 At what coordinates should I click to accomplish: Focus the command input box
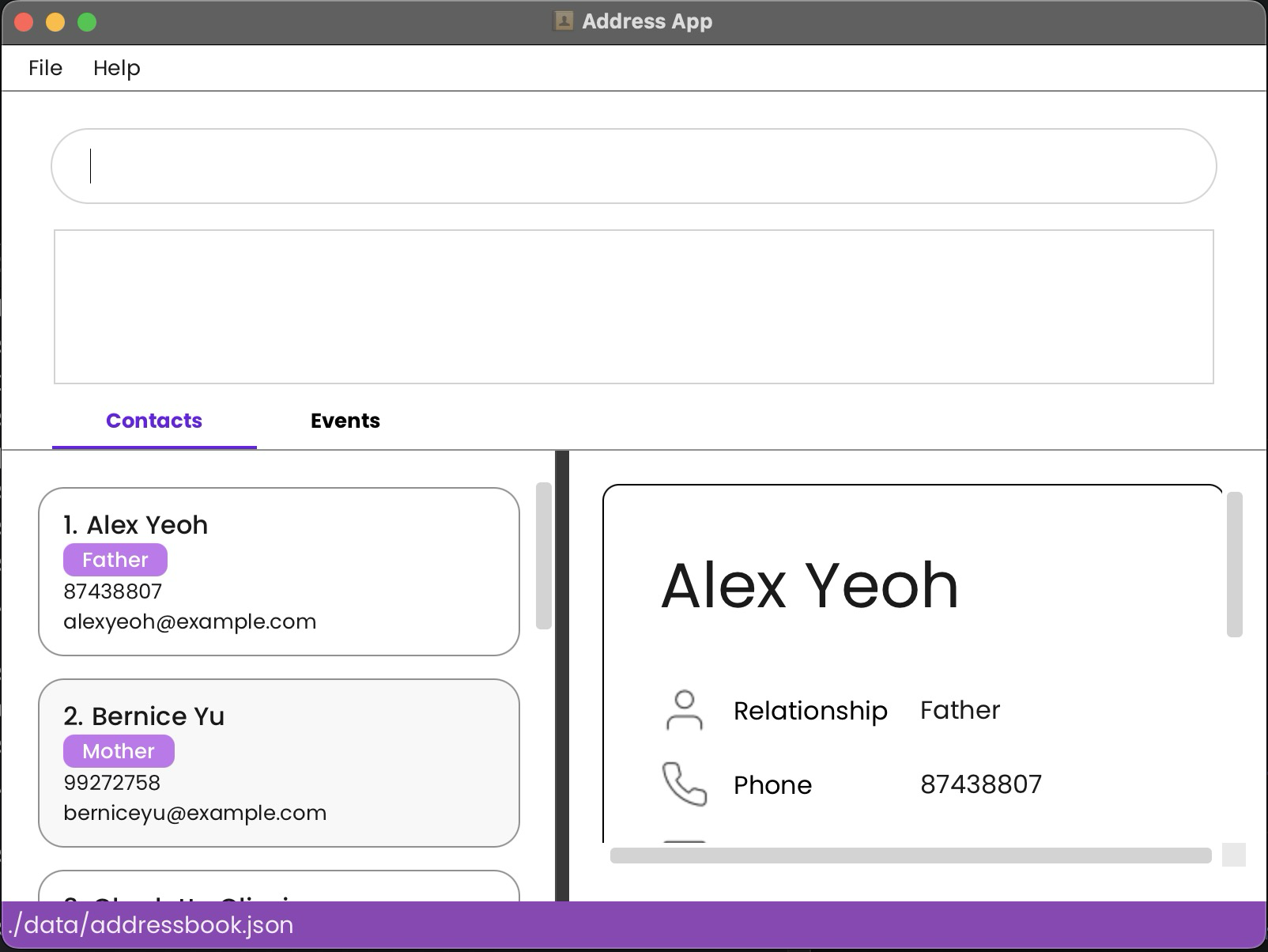tap(634, 166)
